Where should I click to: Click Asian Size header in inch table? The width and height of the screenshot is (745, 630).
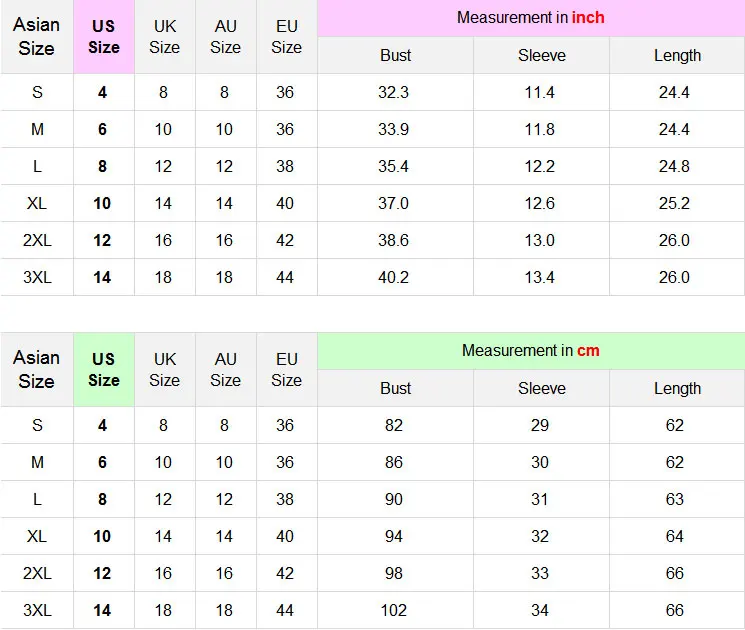pyautogui.click(x=36, y=37)
